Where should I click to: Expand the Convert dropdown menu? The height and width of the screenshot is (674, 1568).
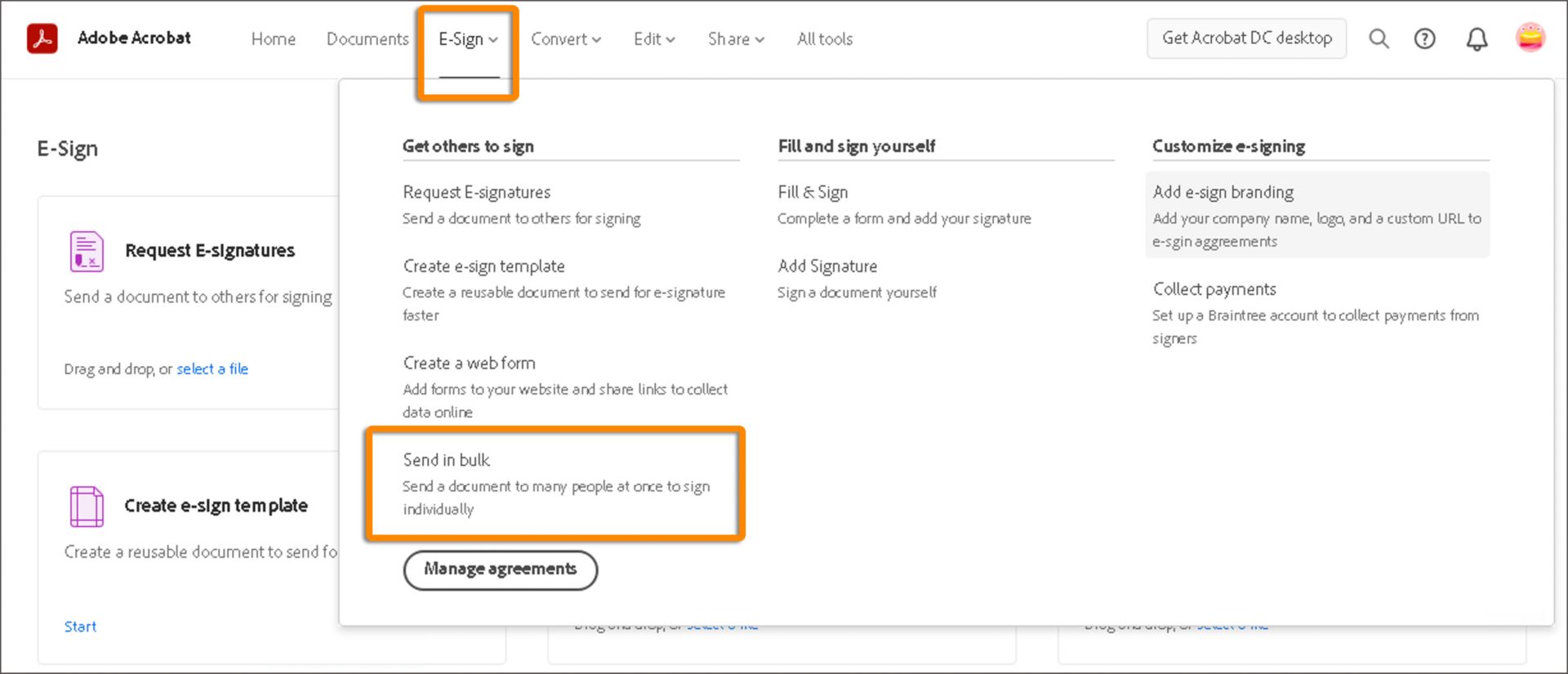pos(566,39)
